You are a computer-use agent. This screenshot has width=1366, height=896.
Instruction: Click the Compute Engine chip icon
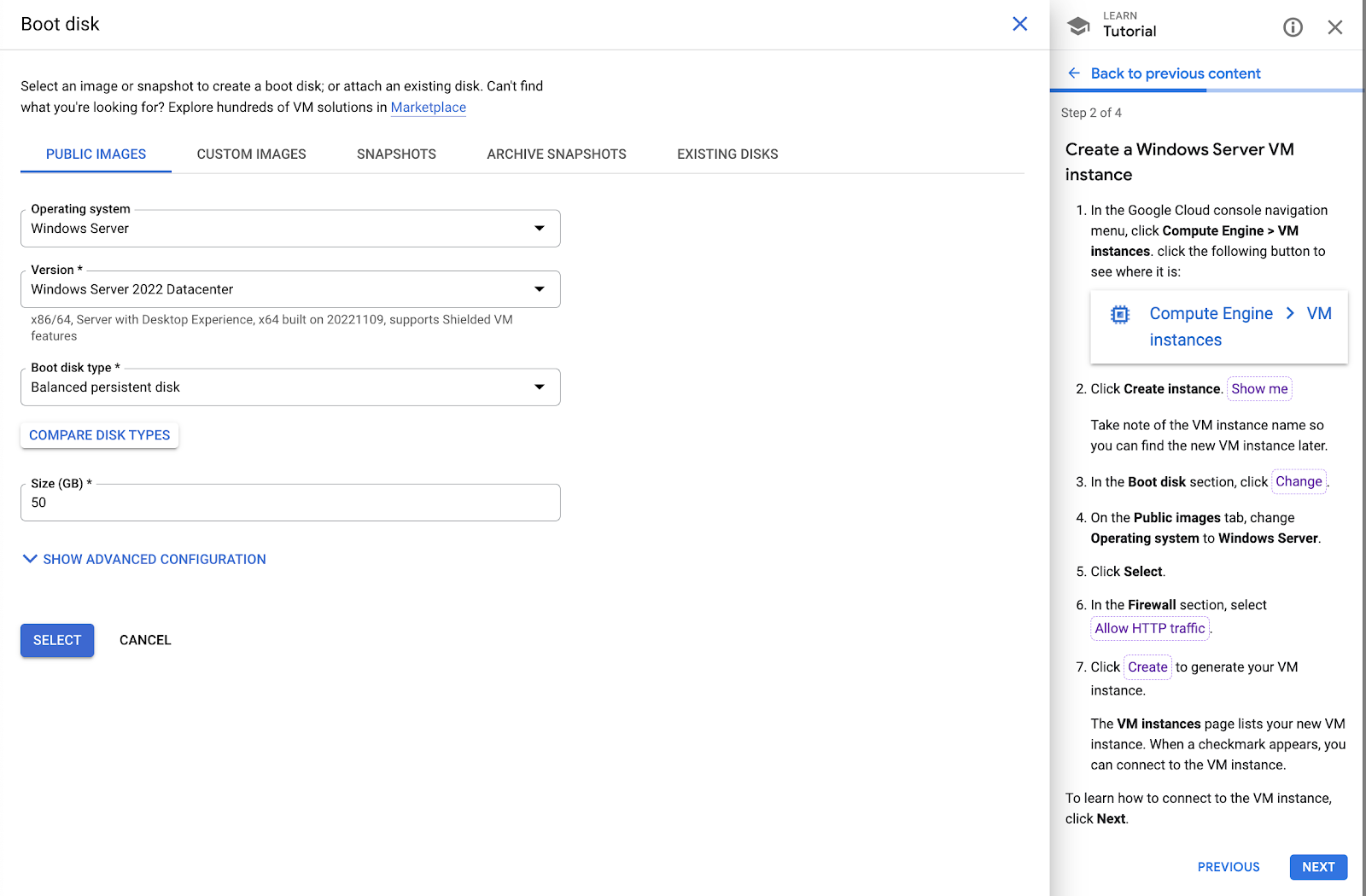point(1119,314)
